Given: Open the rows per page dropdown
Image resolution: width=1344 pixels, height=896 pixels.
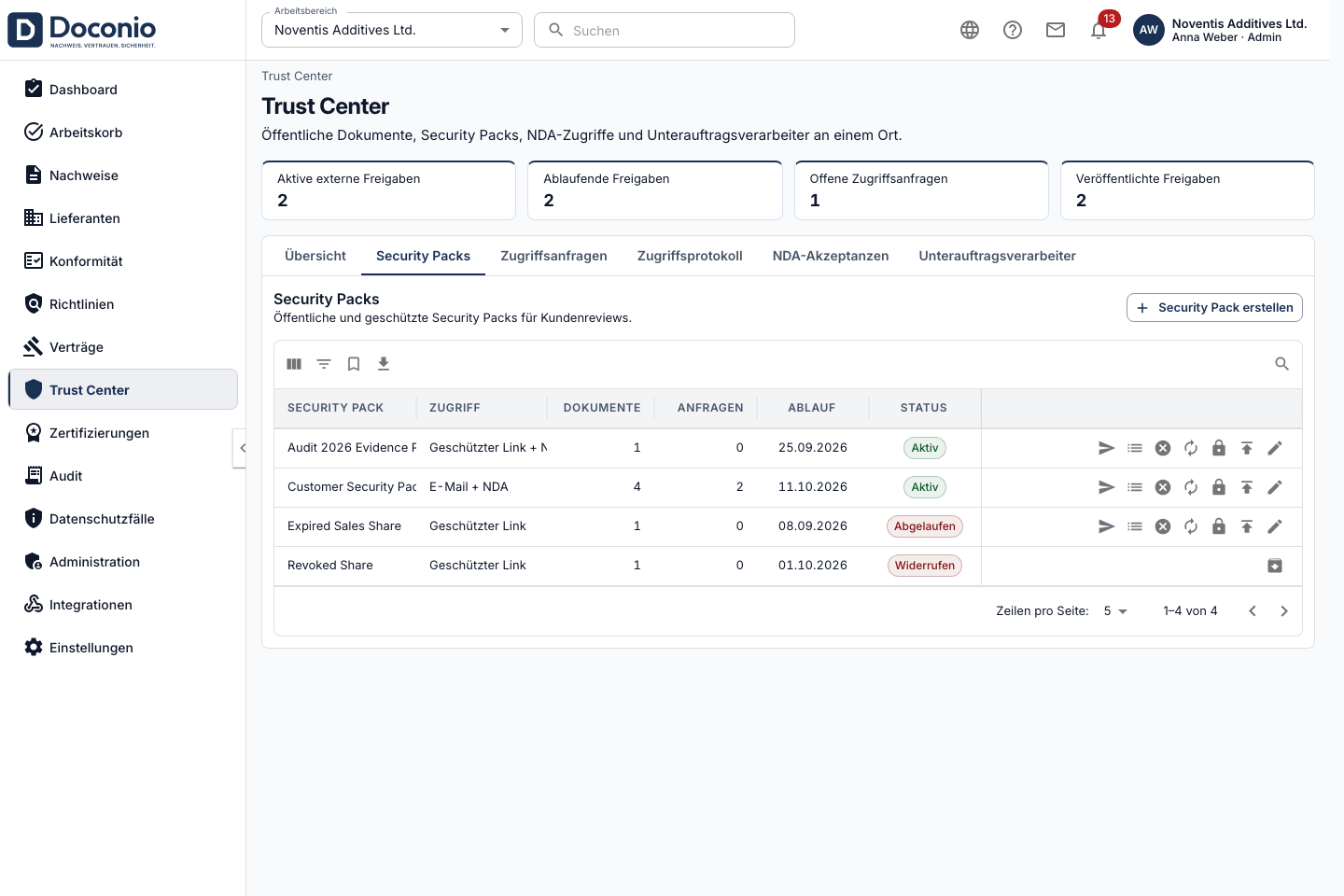Looking at the screenshot, I should 1115,611.
